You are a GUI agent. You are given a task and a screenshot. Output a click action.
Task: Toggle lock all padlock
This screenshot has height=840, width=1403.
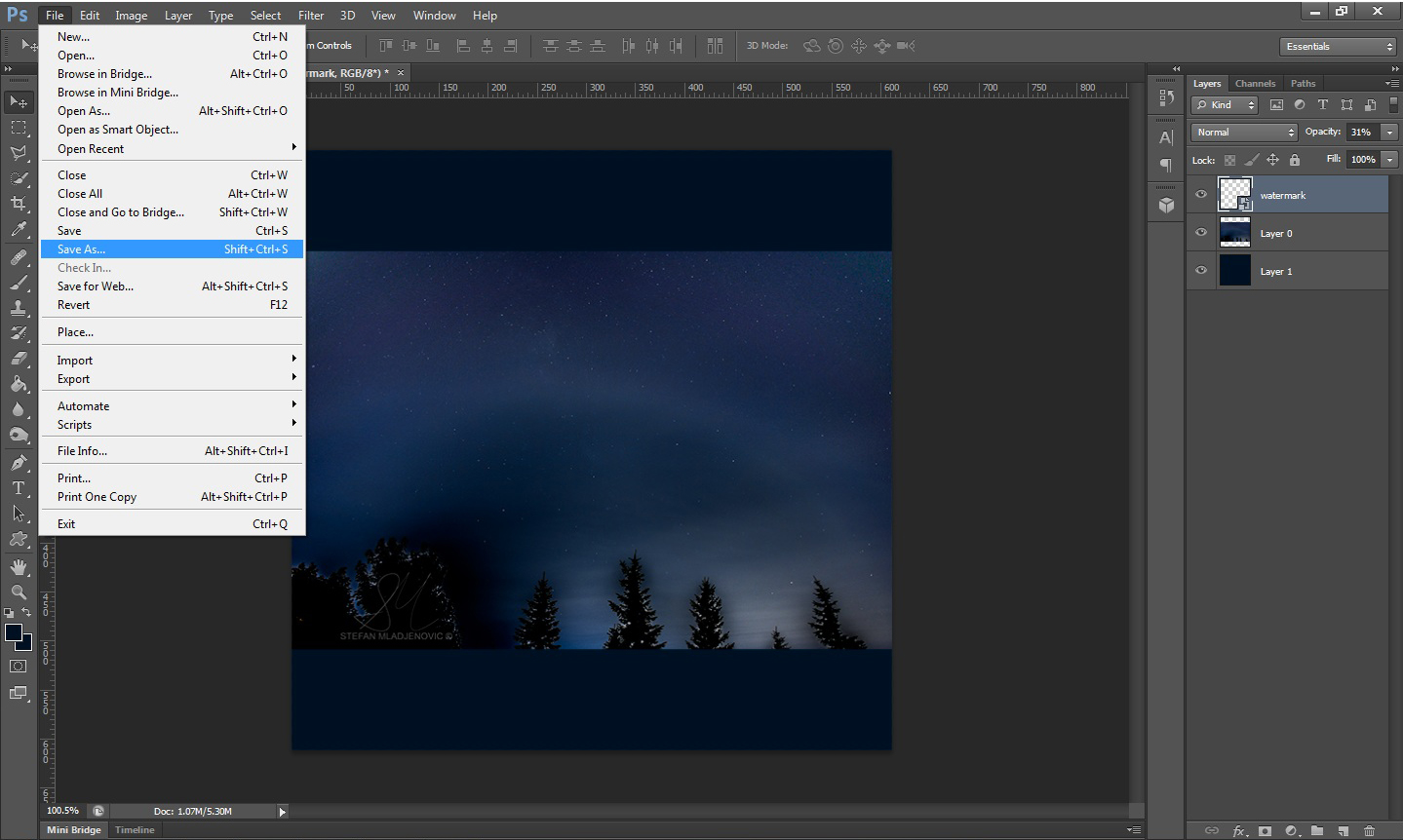click(1295, 160)
